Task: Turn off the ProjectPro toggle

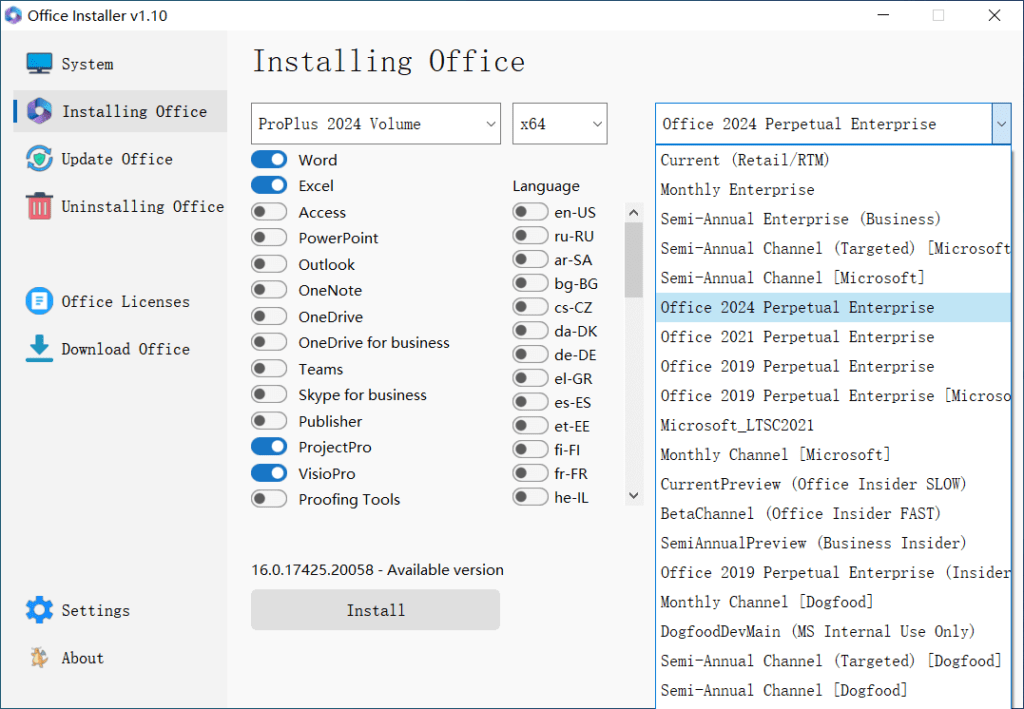Action: (x=269, y=447)
